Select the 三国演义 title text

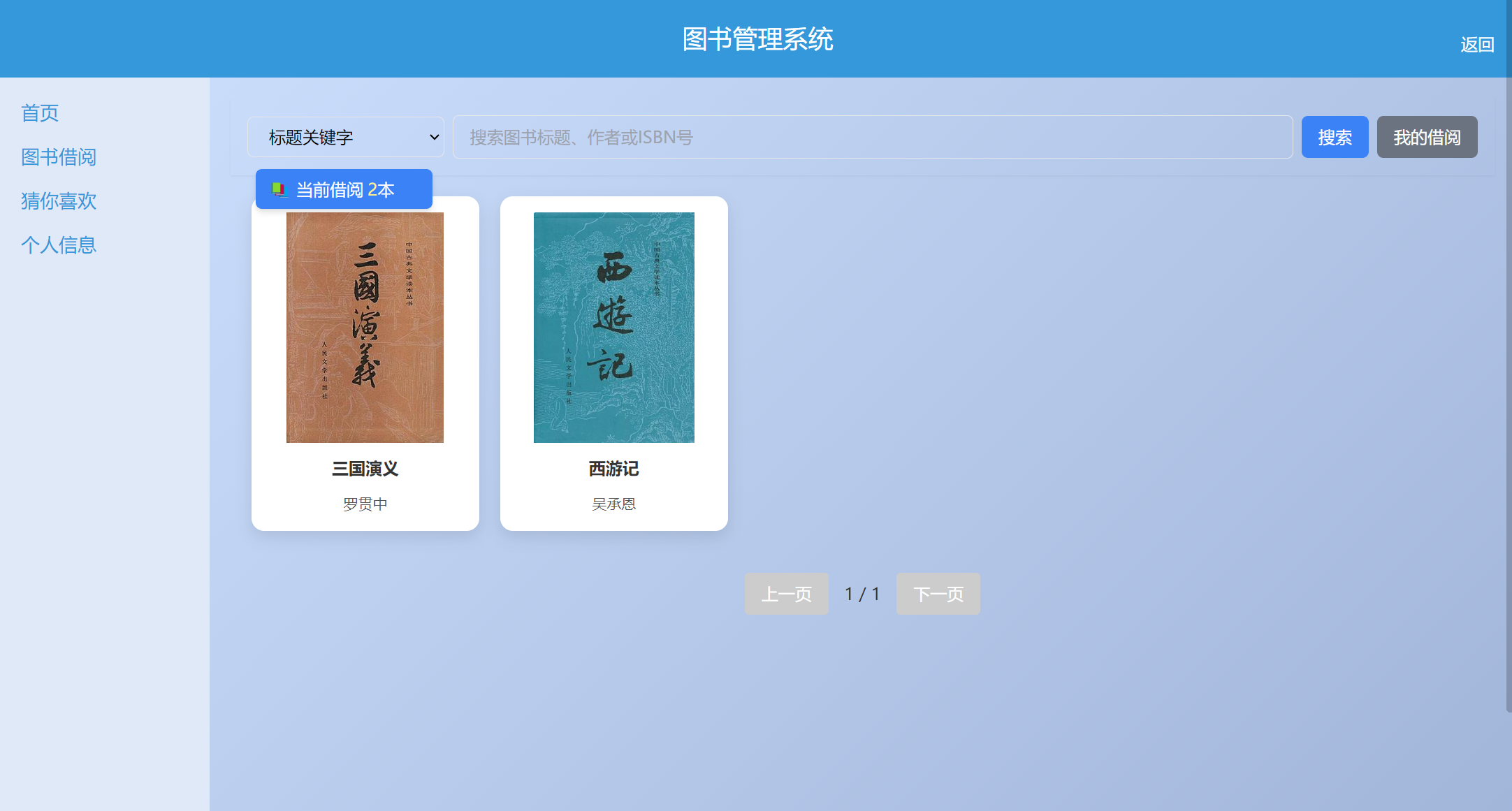coord(365,469)
